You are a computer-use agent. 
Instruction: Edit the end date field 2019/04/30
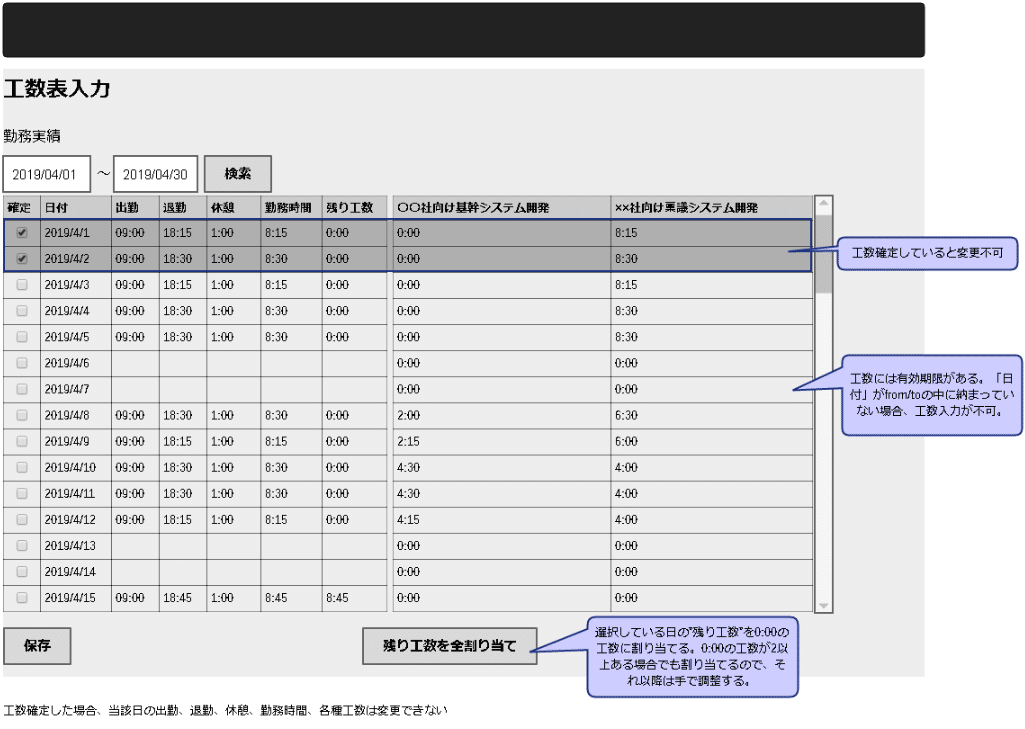click(x=155, y=174)
